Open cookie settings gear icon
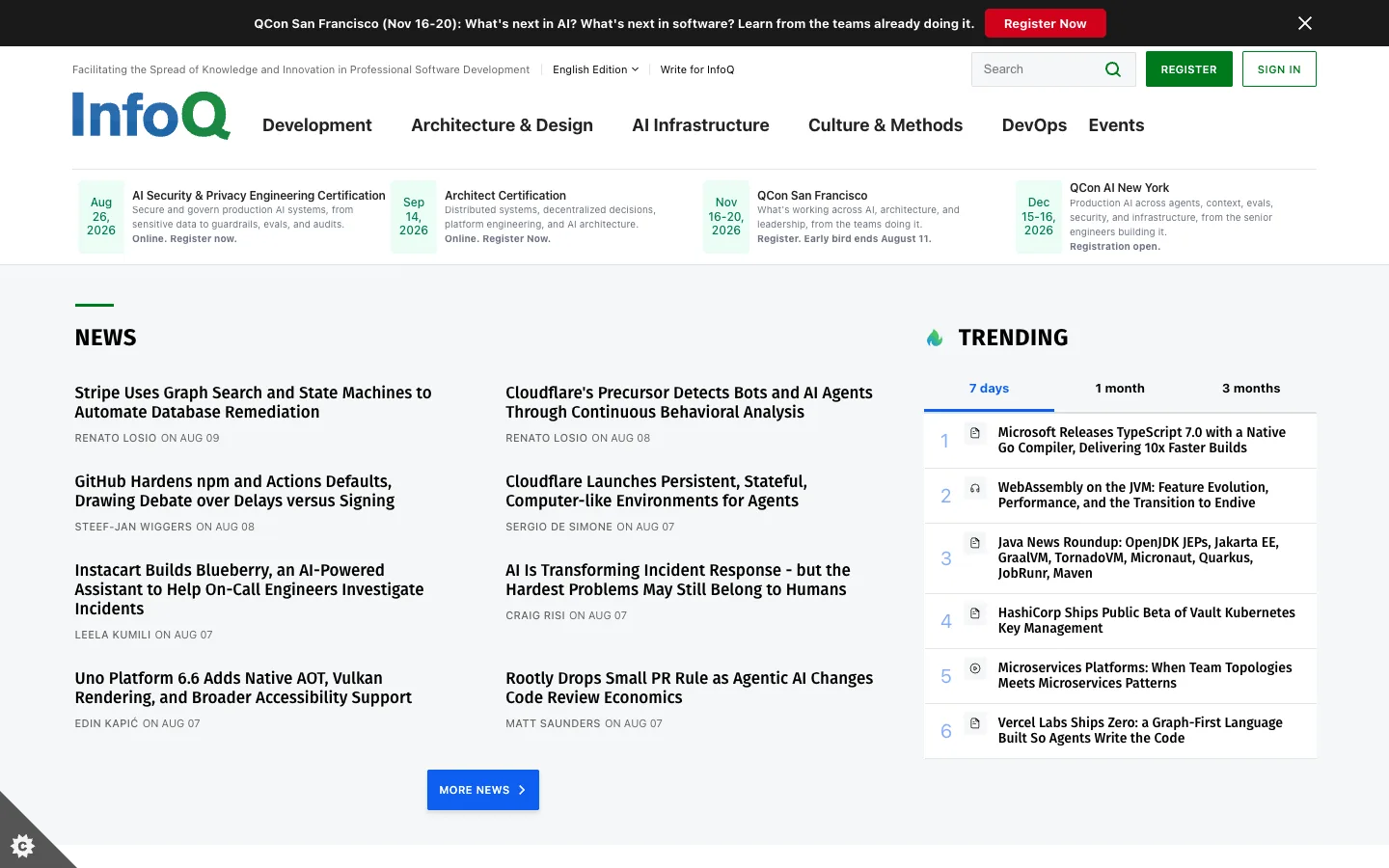Screen dimensions: 1389x868 coord(22,846)
